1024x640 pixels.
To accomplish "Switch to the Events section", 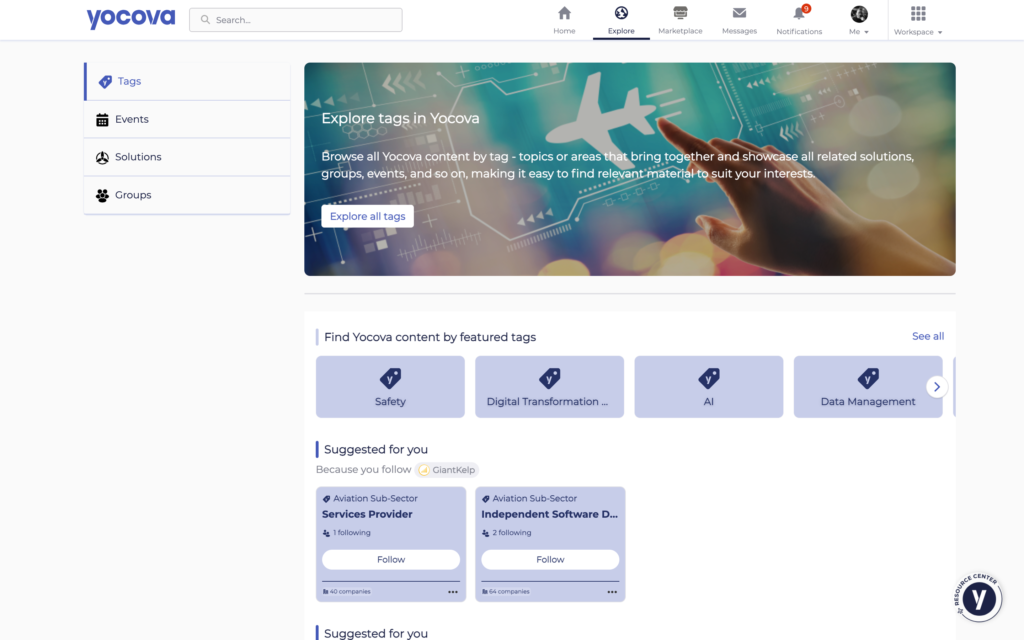I will 187,120.
